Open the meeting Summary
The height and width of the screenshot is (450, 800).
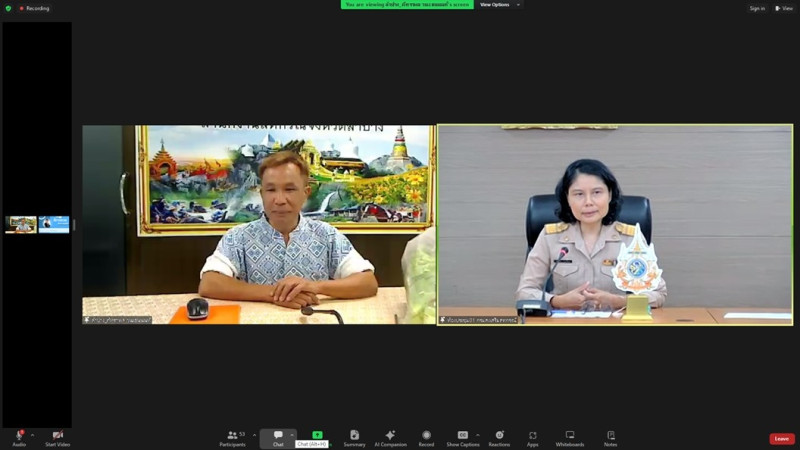[354, 437]
